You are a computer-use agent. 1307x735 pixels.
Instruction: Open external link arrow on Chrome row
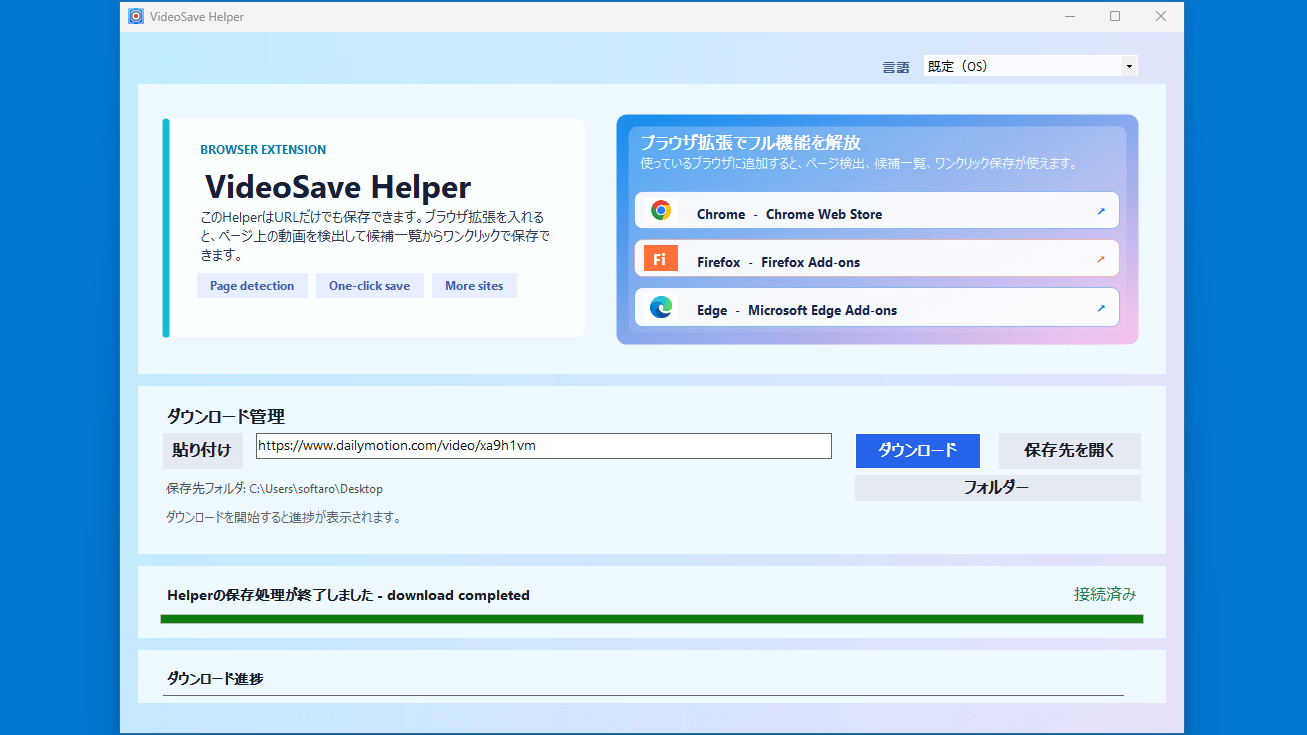click(1101, 211)
